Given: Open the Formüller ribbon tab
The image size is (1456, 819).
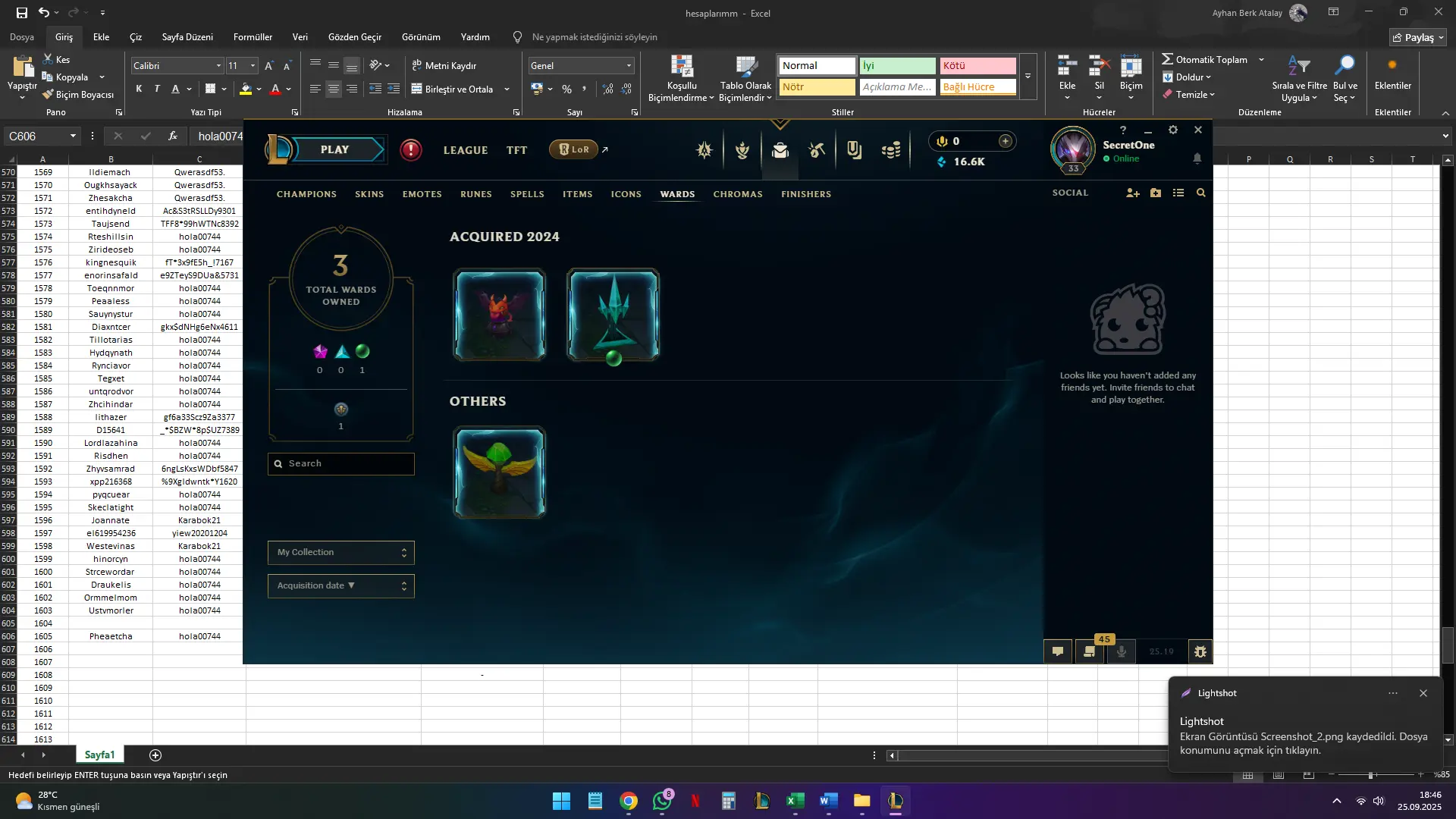Looking at the screenshot, I should pyautogui.click(x=253, y=36).
